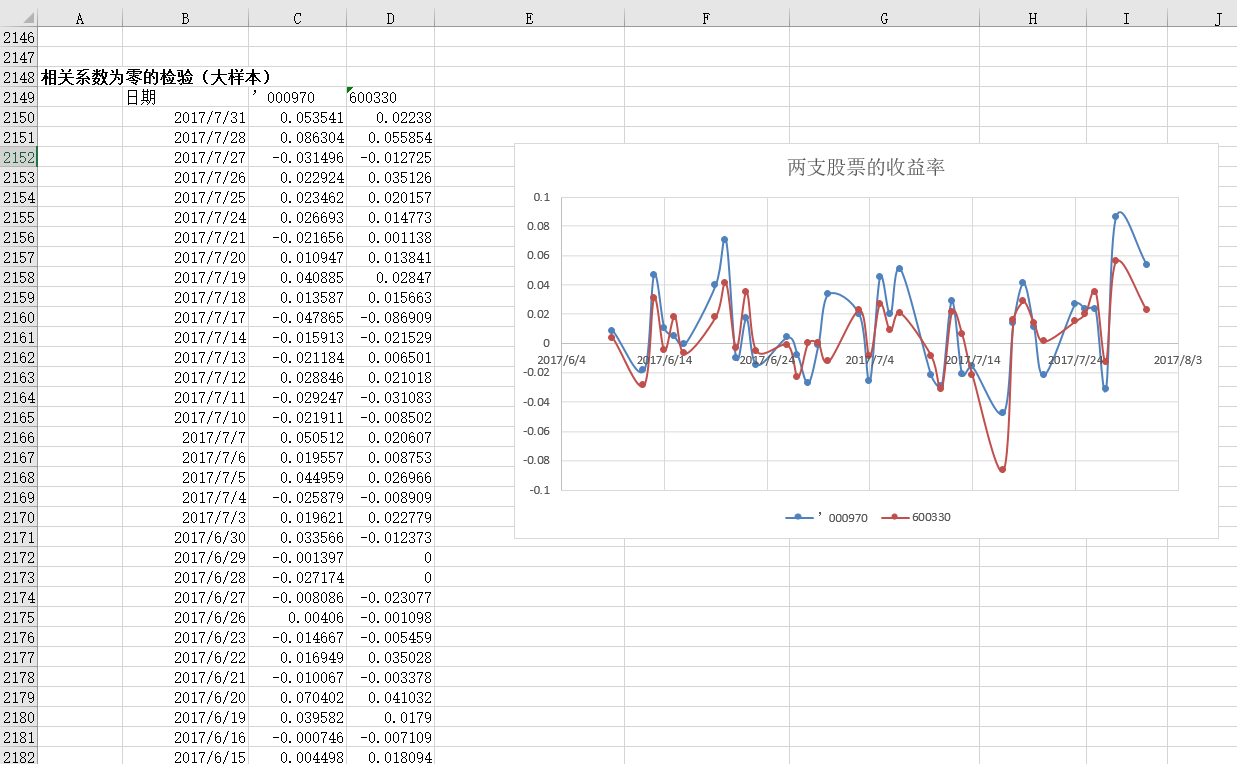Click cell with value 0.050512
This screenshot has height=764, width=1237.
(x=298, y=437)
